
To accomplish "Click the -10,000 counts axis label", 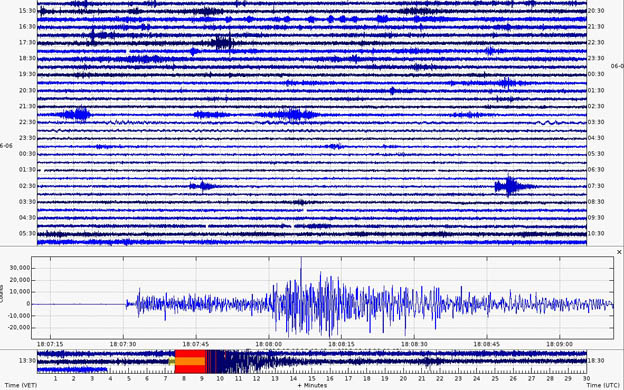I will coord(19,316).
